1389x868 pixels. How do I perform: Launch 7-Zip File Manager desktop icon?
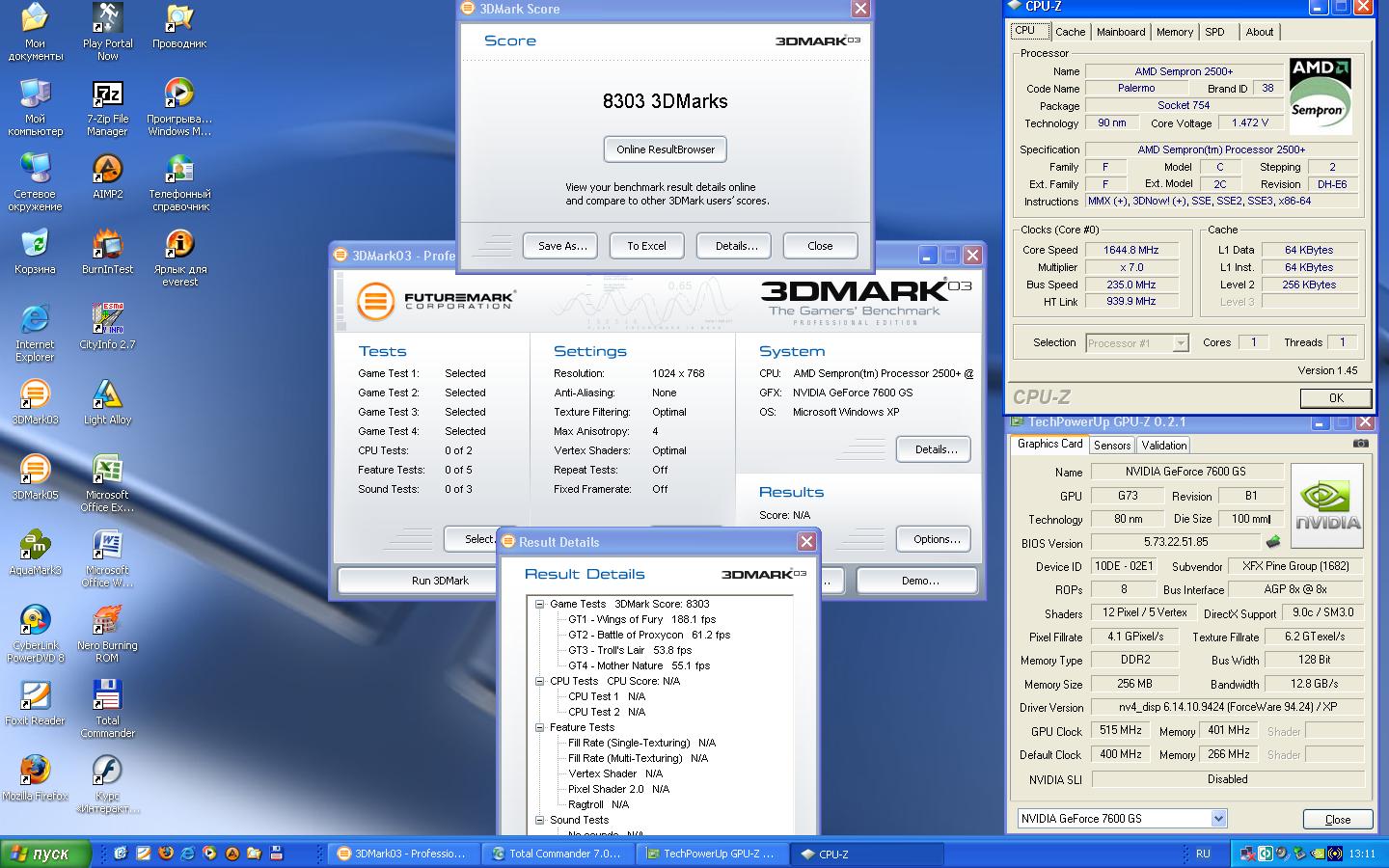(x=107, y=107)
